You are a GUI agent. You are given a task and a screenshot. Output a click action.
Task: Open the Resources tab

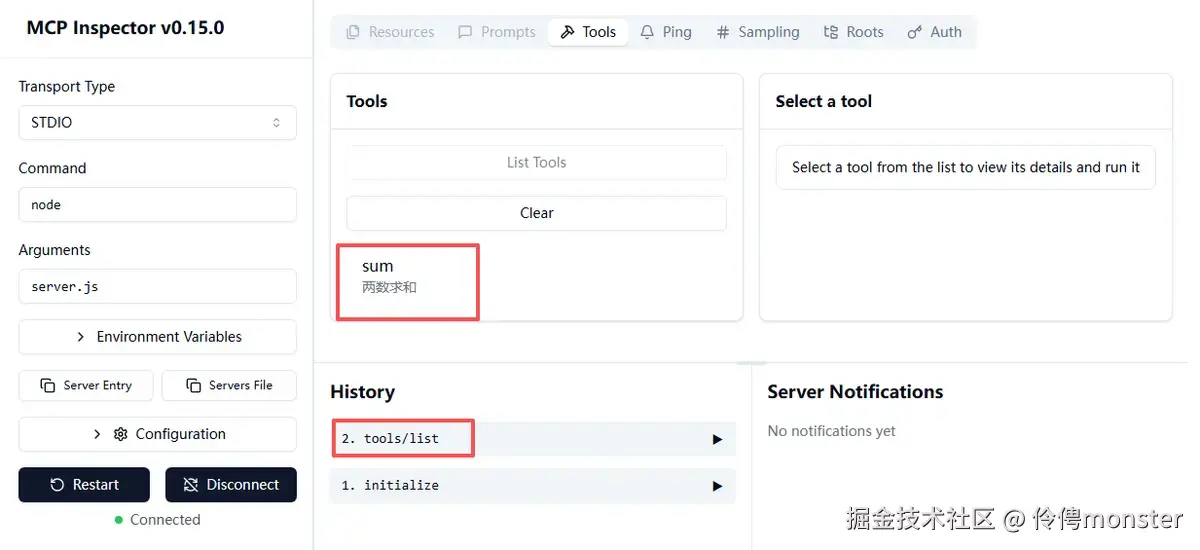390,32
